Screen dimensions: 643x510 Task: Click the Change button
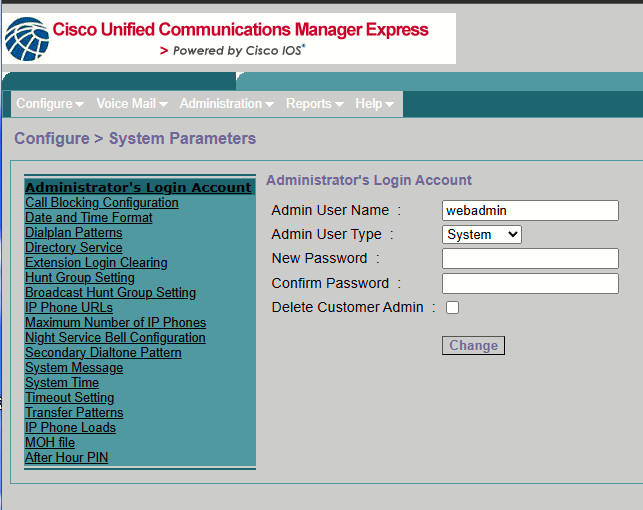click(x=473, y=346)
